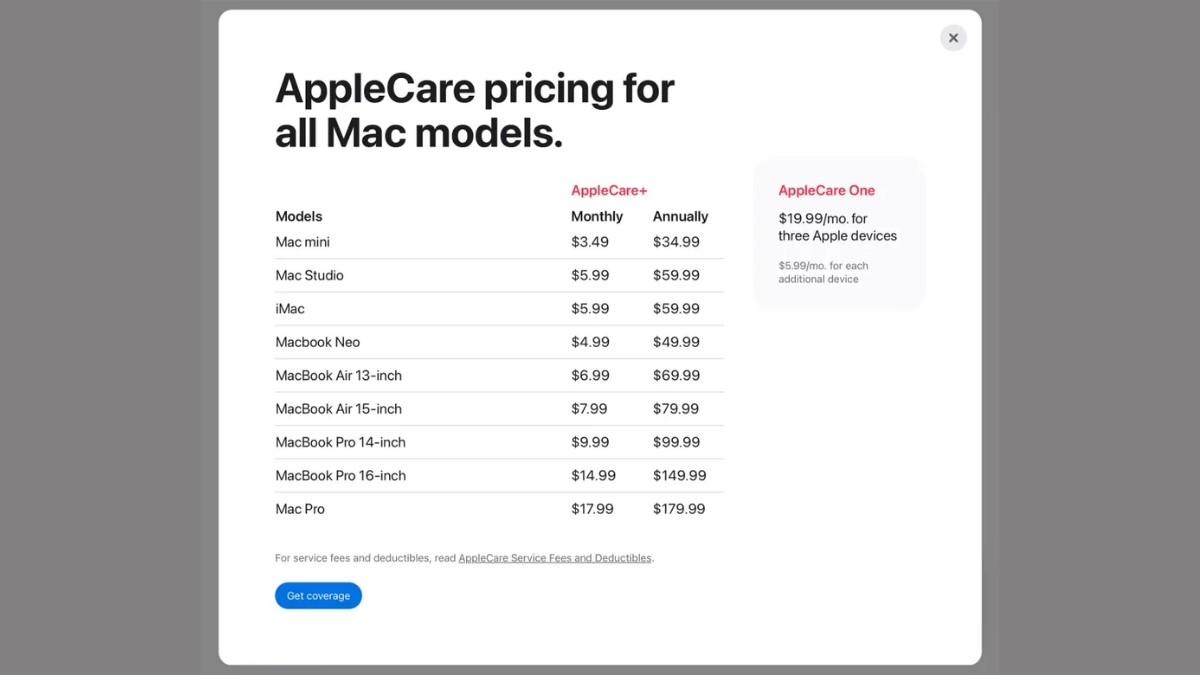
Task: Click the Models column header
Action: tap(299, 216)
